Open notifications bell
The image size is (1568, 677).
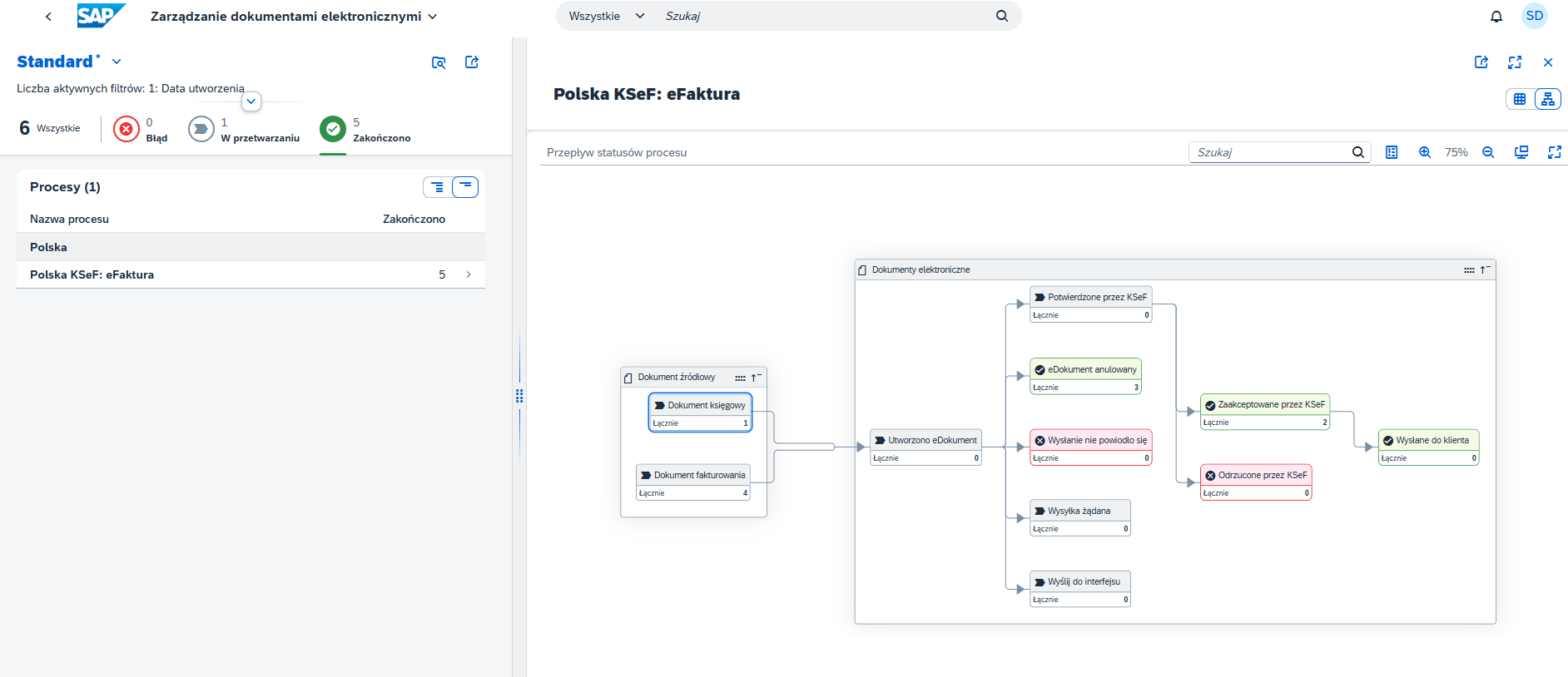click(1496, 17)
